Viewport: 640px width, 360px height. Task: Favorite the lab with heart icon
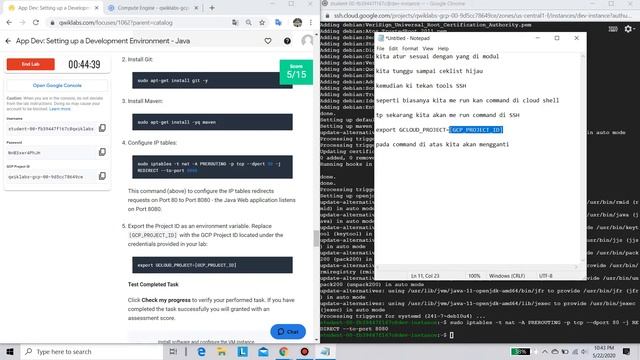268,41
